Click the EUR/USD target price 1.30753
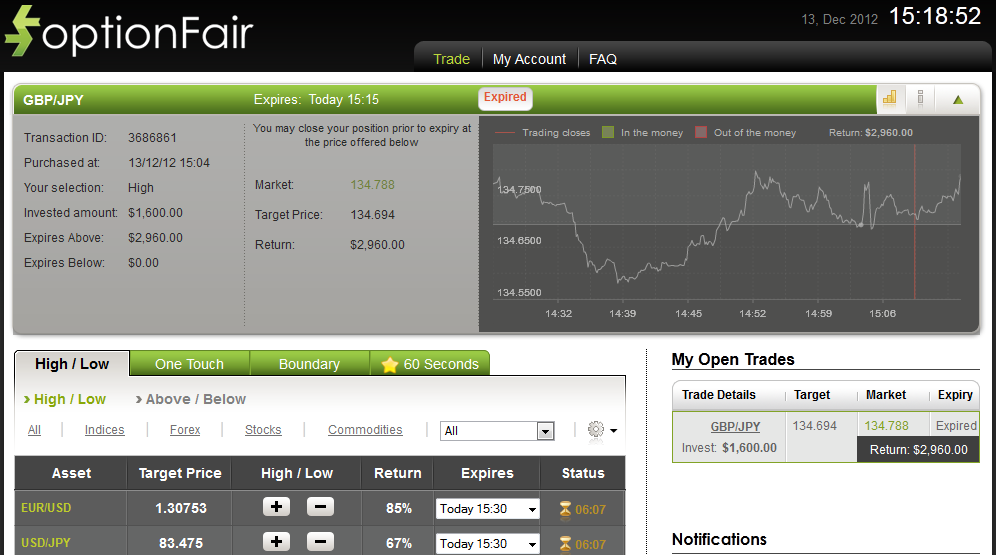The image size is (996, 555). (x=181, y=508)
